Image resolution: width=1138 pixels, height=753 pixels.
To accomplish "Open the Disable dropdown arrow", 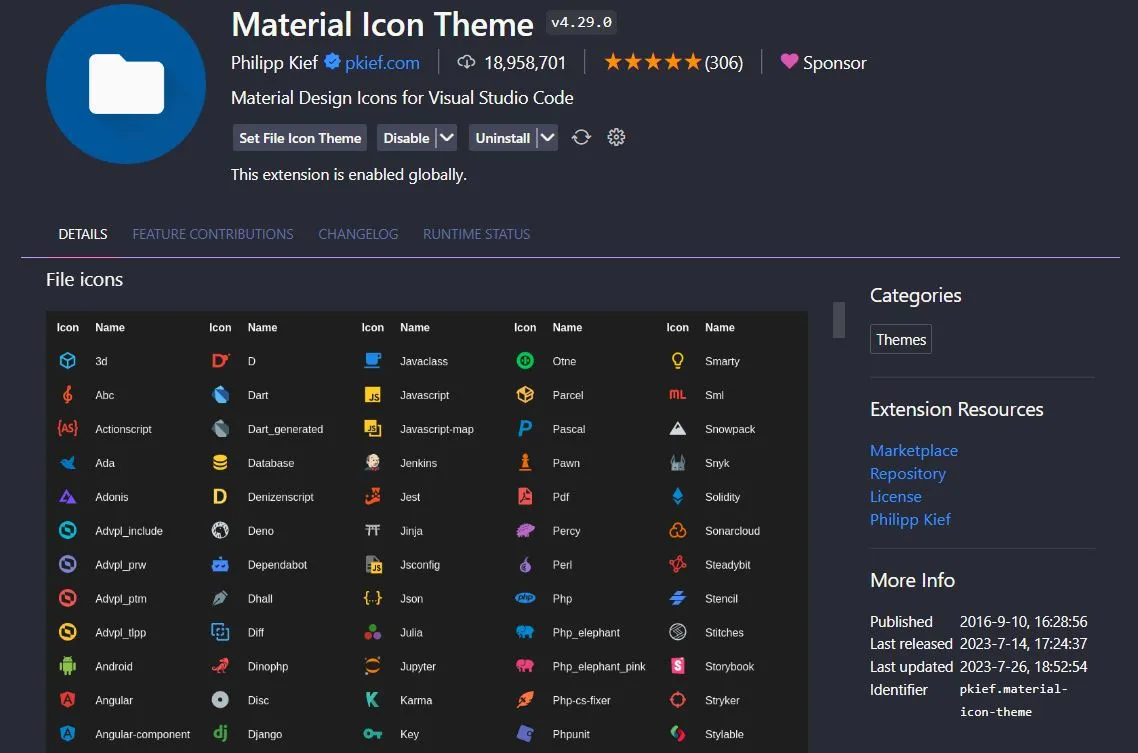I will pos(446,137).
